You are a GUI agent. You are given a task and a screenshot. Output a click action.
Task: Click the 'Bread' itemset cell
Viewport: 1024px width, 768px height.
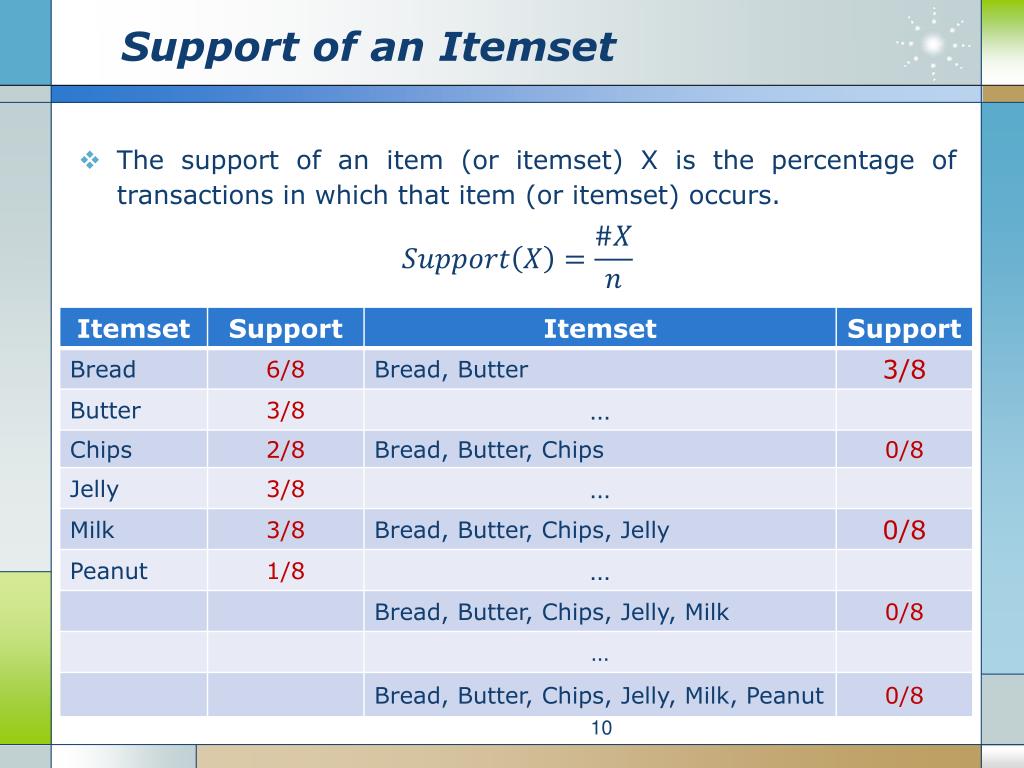(x=133, y=369)
